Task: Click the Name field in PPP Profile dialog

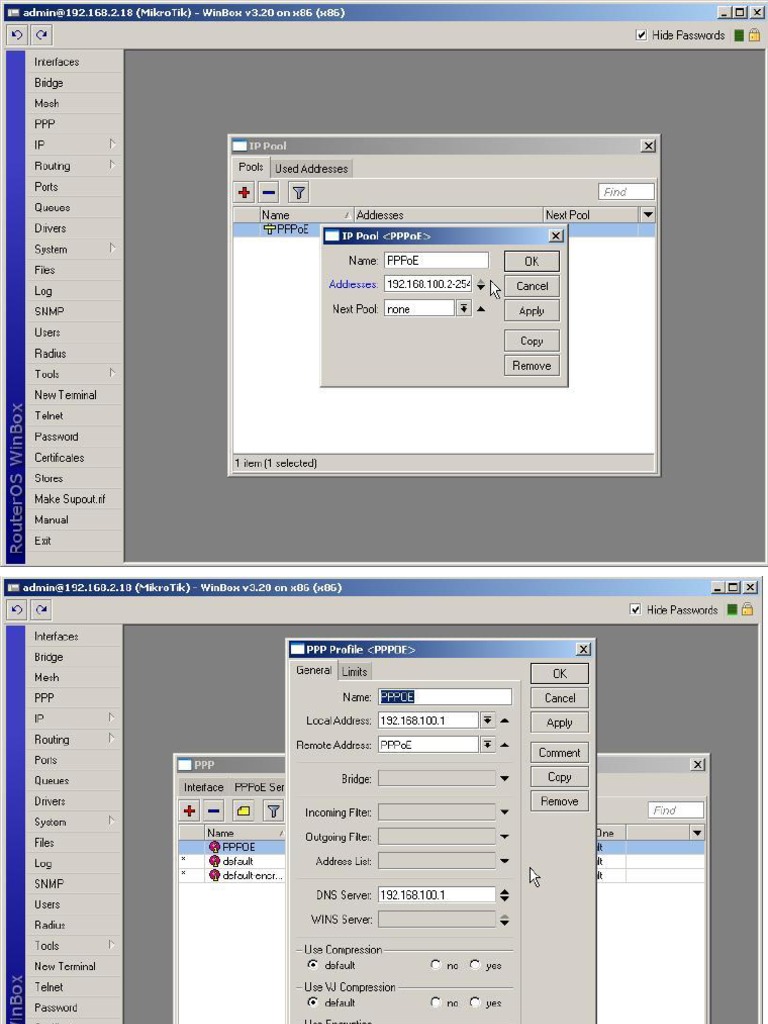Action: (x=445, y=697)
